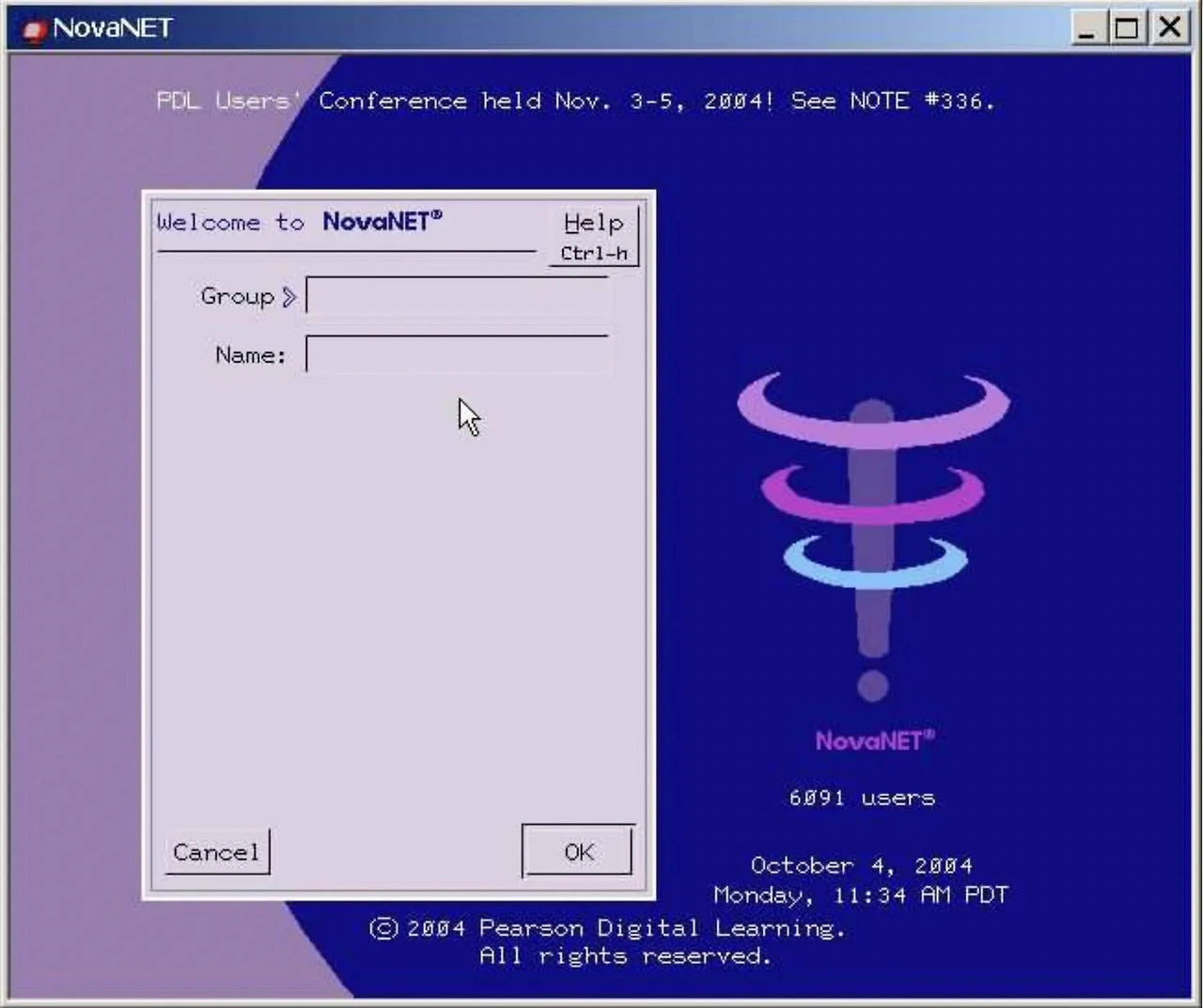The width and height of the screenshot is (1203, 1008).
Task: Dismiss the dialog with Cancel
Action: click(216, 852)
